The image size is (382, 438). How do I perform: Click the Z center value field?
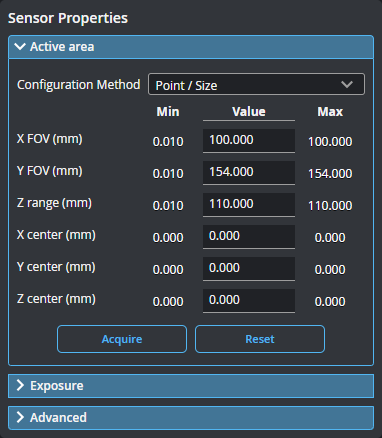[x=249, y=301]
